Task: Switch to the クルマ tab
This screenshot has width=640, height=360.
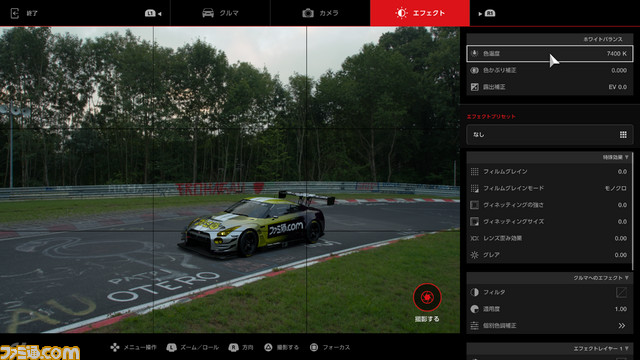Action: tap(220, 13)
